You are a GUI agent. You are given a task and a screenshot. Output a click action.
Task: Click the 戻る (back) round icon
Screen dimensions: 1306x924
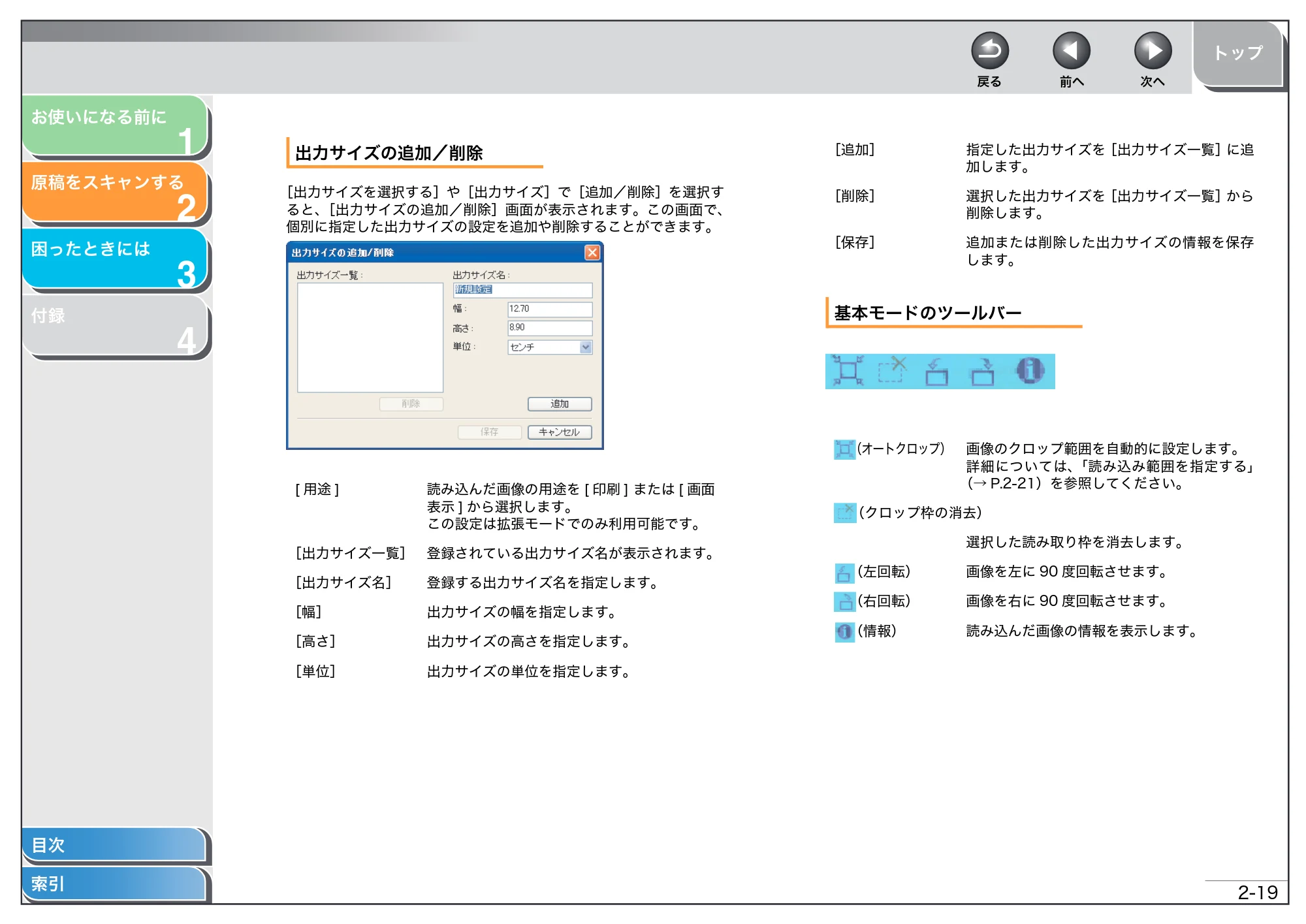pos(989,50)
